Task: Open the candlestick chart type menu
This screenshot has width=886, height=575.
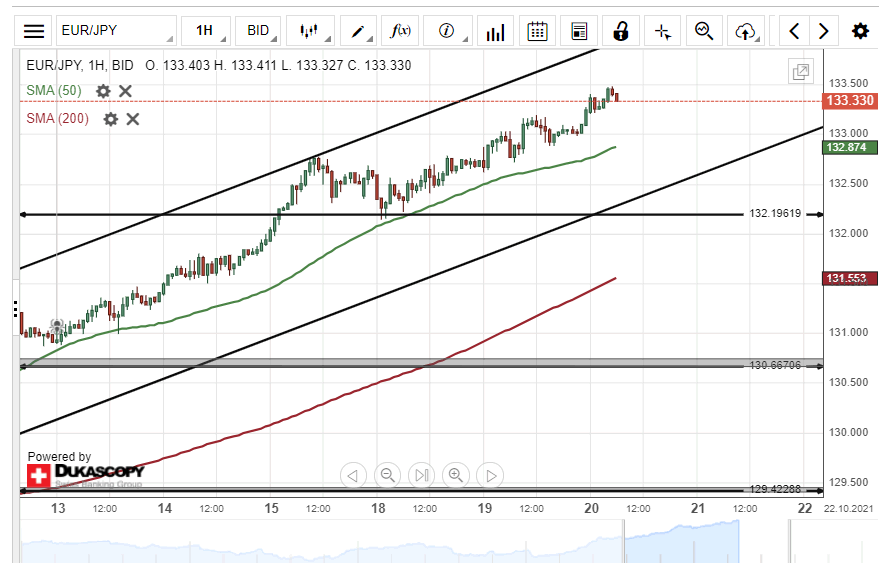Action: coord(311,31)
